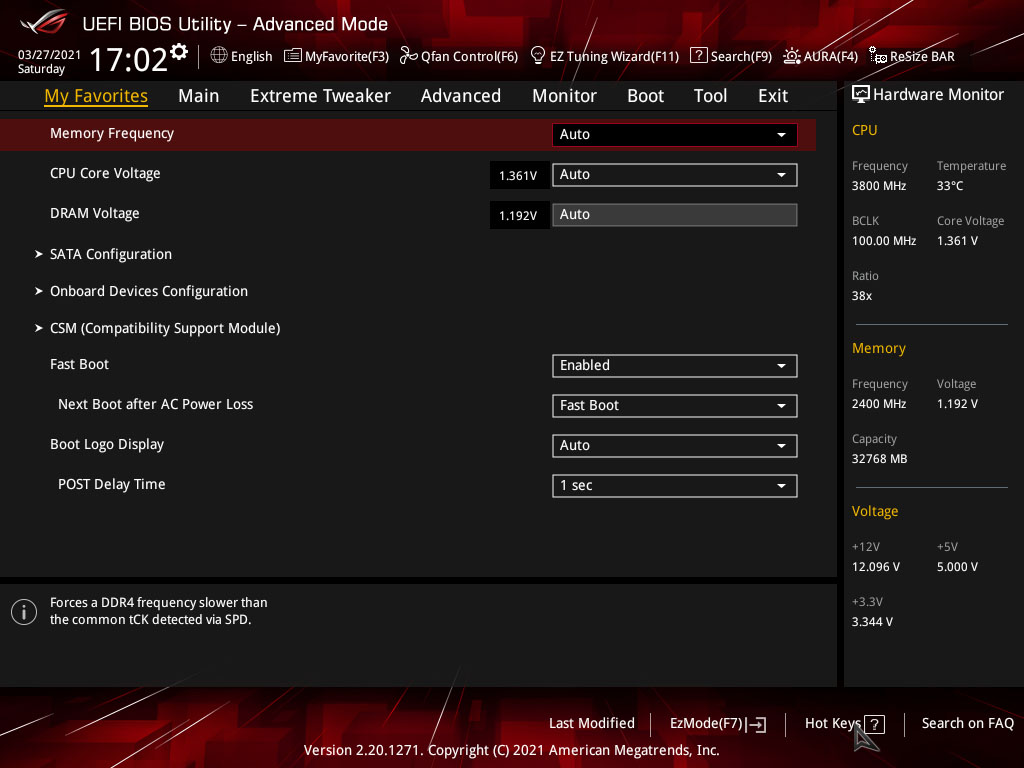This screenshot has width=1024, height=768.
Task: Open Memory Frequency dropdown
Action: point(674,135)
